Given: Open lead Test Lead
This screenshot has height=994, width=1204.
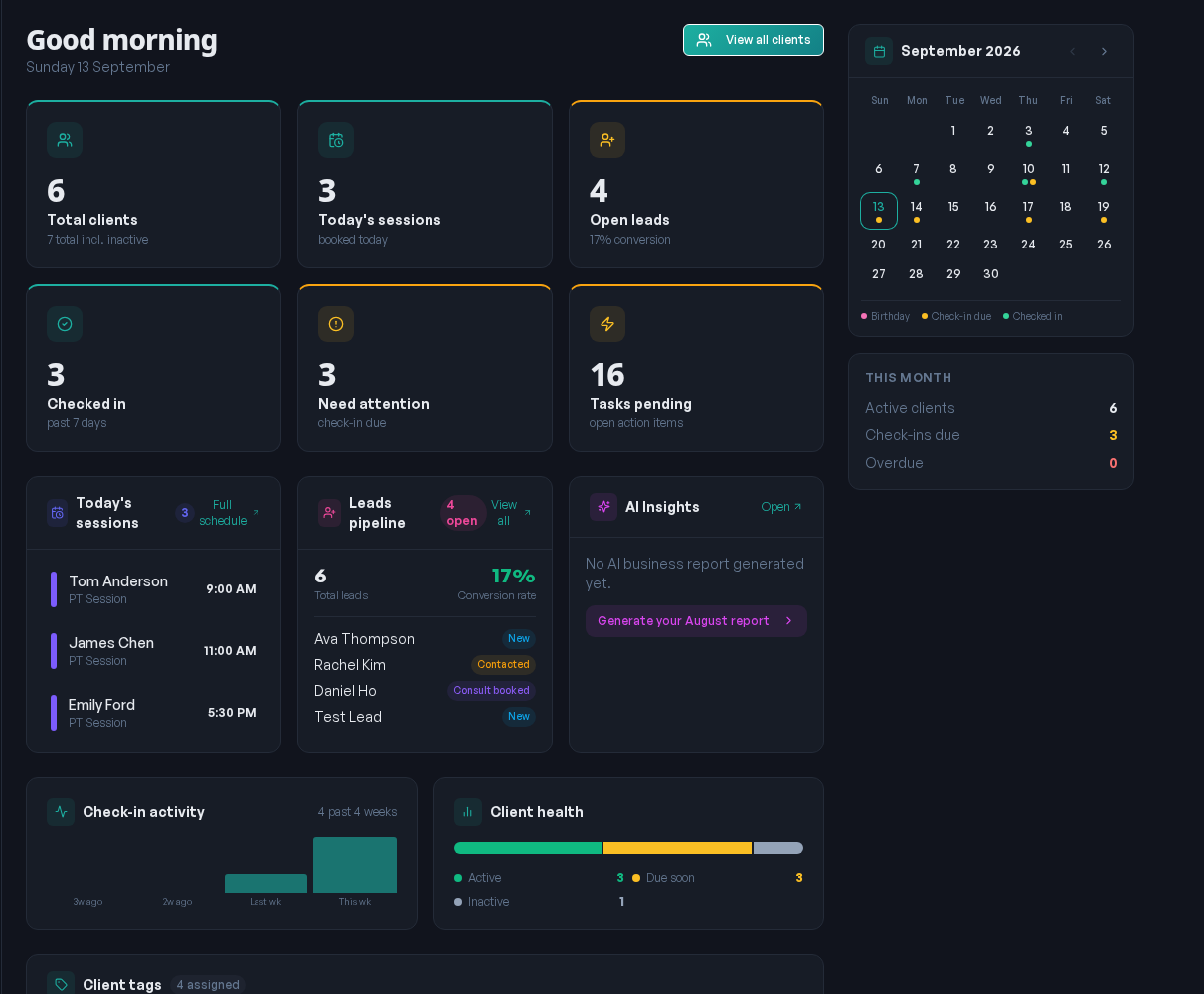Looking at the screenshot, I should coord(425,717).
